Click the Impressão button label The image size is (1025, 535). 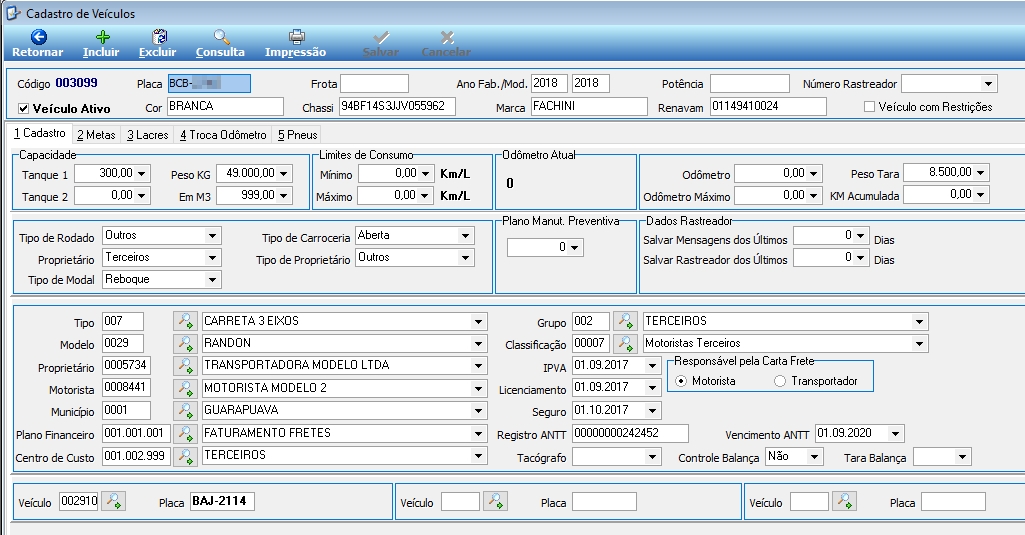295,52
